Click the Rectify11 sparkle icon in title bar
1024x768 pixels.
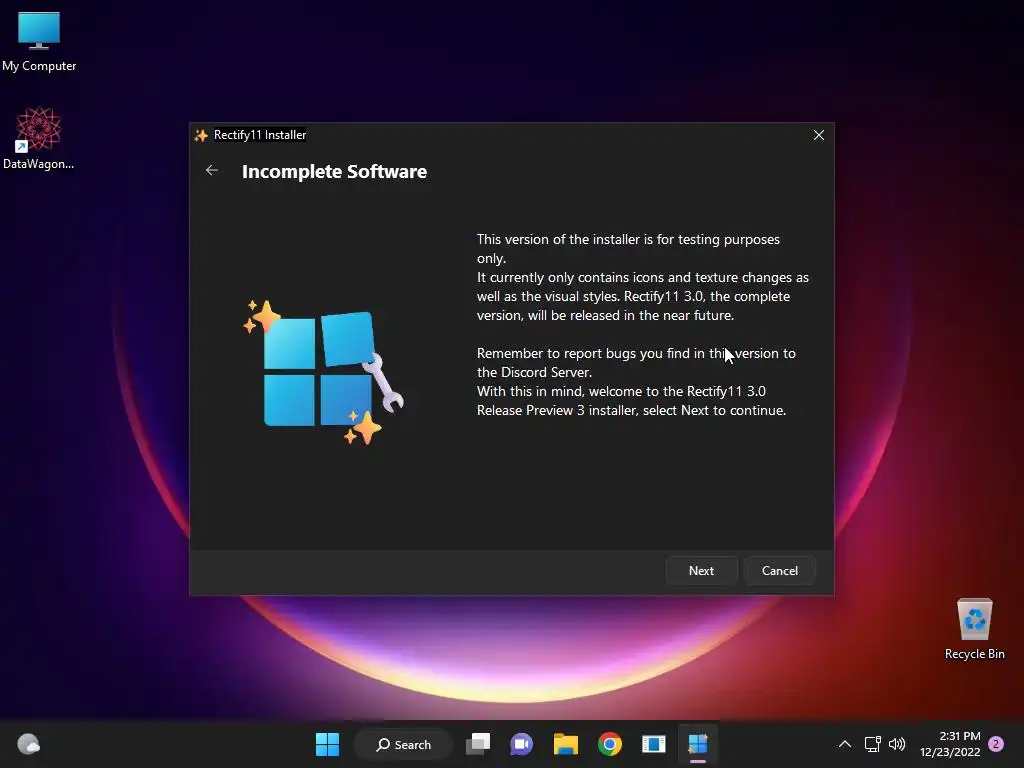click(x=201, y=135)
